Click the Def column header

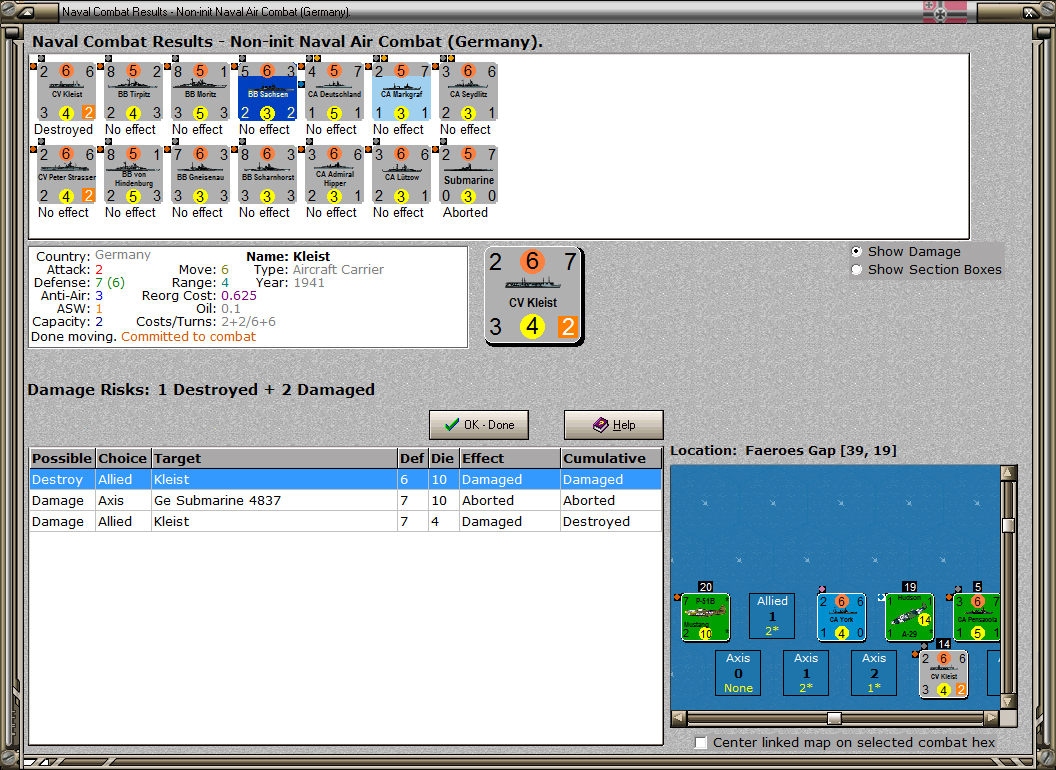pyautogui.click(x=412, y=458)
